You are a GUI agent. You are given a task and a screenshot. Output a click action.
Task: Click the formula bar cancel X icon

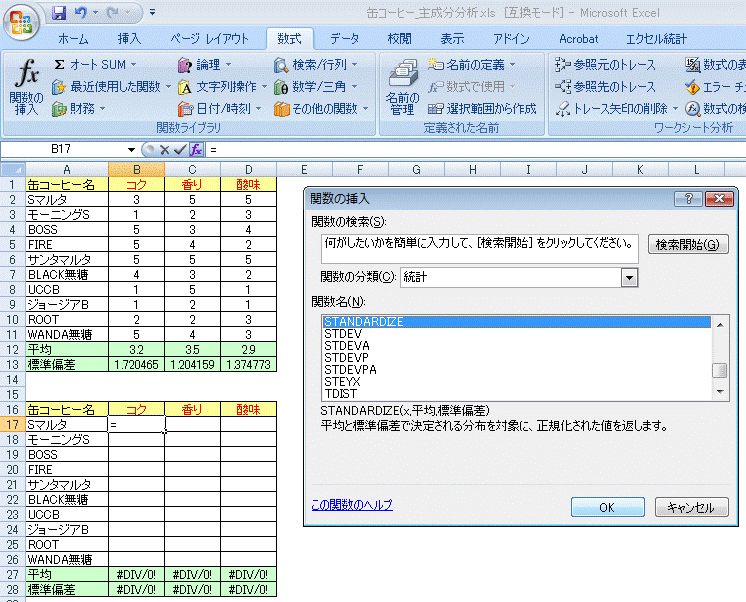point(165,149)
